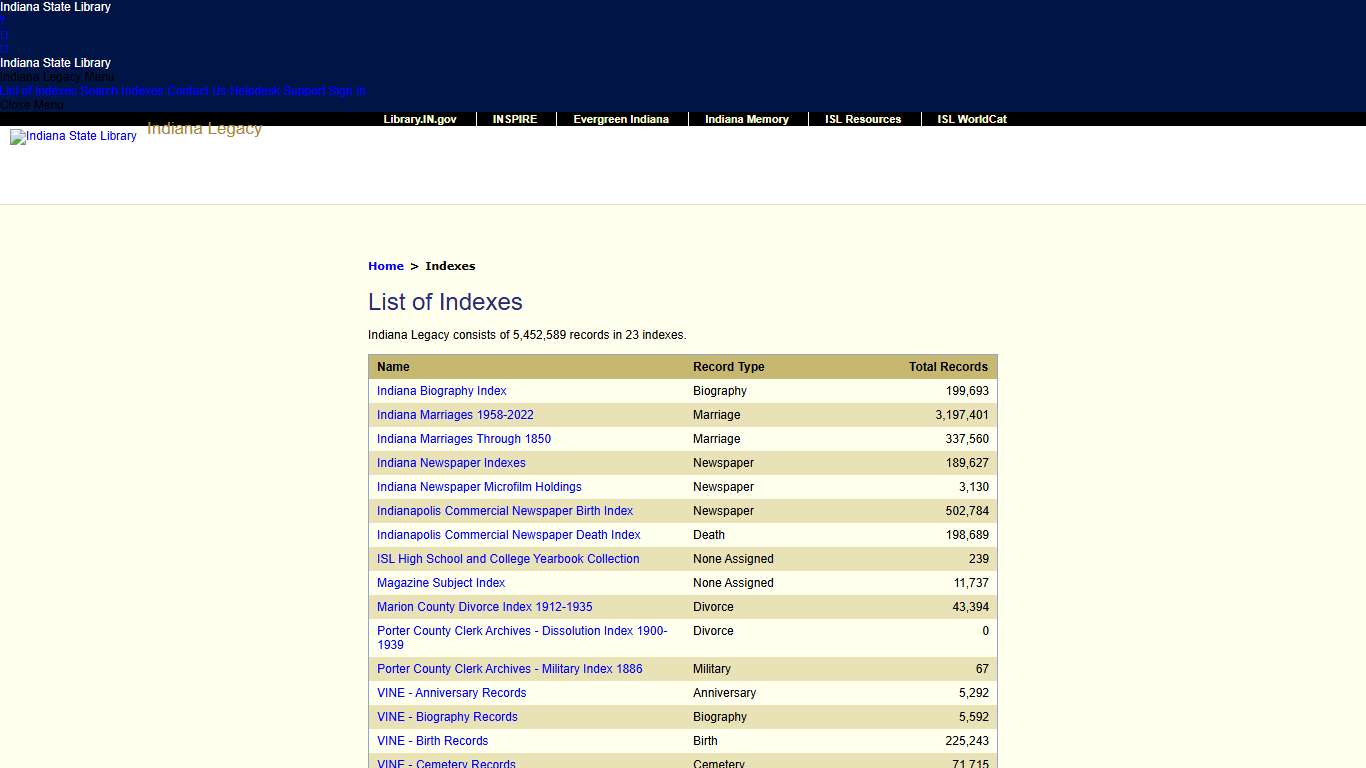Go to the INSPIRE navigation item

[x=515, y=119]
